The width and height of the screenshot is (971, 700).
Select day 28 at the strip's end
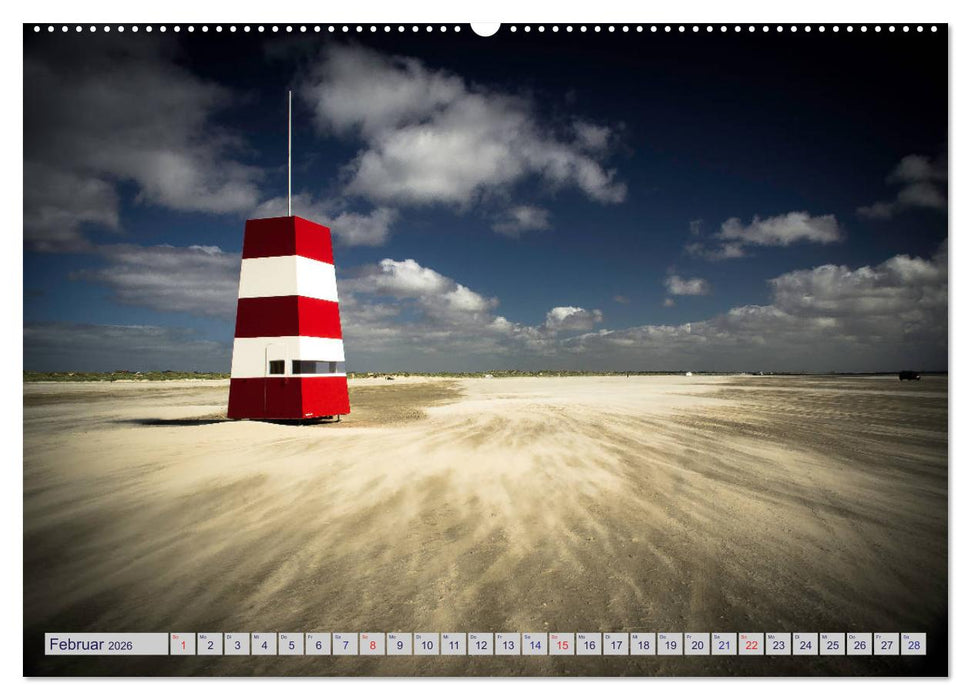pyautogui.click(x=912, y=644)
